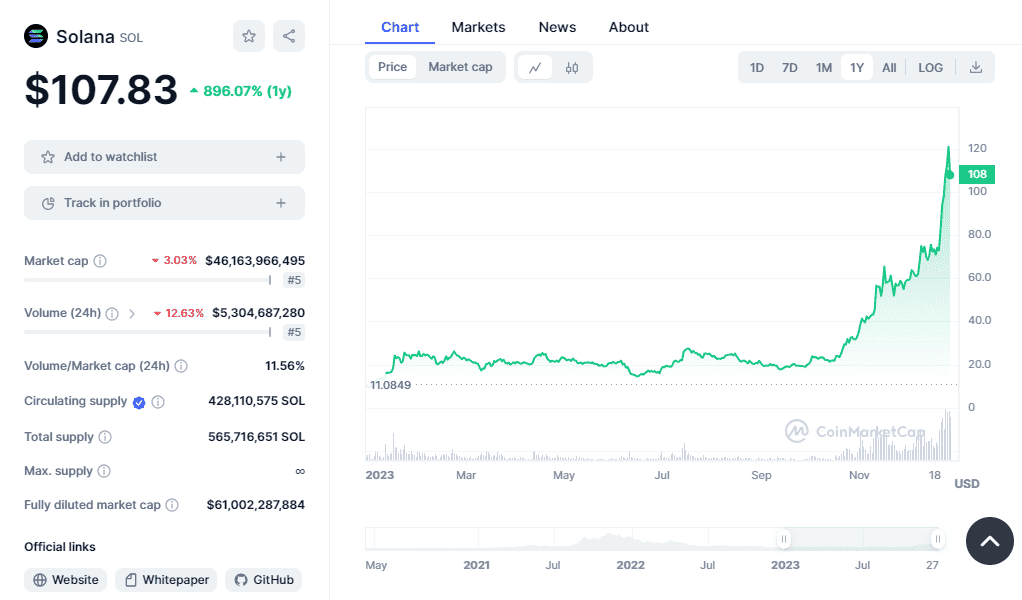
Task: Click the left handle of the range slider
Action: pyautogui.click(x=784, y=539)
